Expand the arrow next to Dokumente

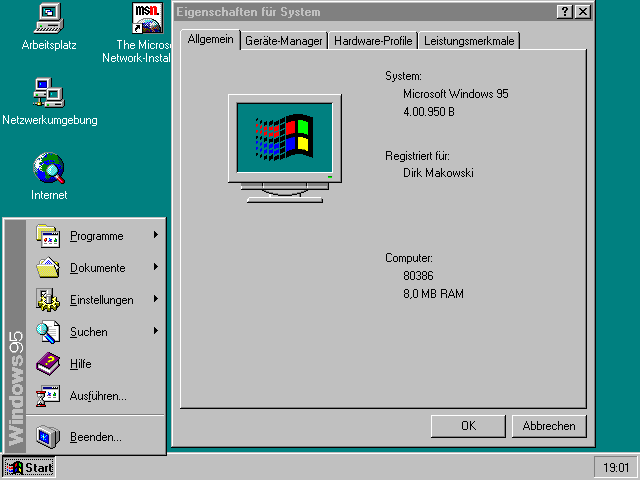coord(156,267)
